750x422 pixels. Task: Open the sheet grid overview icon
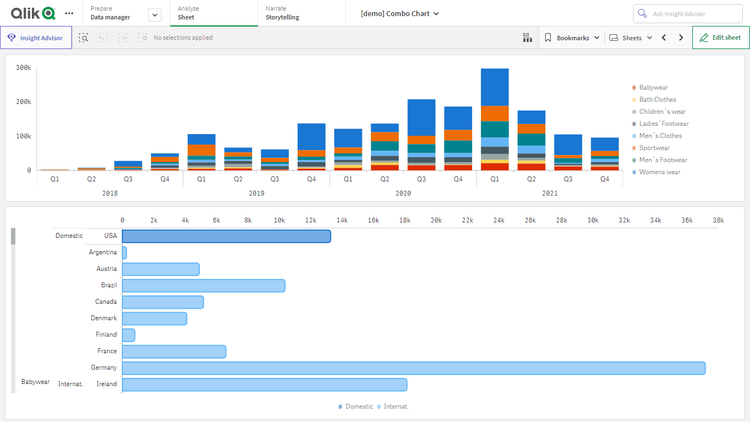[x=527, y=38]
